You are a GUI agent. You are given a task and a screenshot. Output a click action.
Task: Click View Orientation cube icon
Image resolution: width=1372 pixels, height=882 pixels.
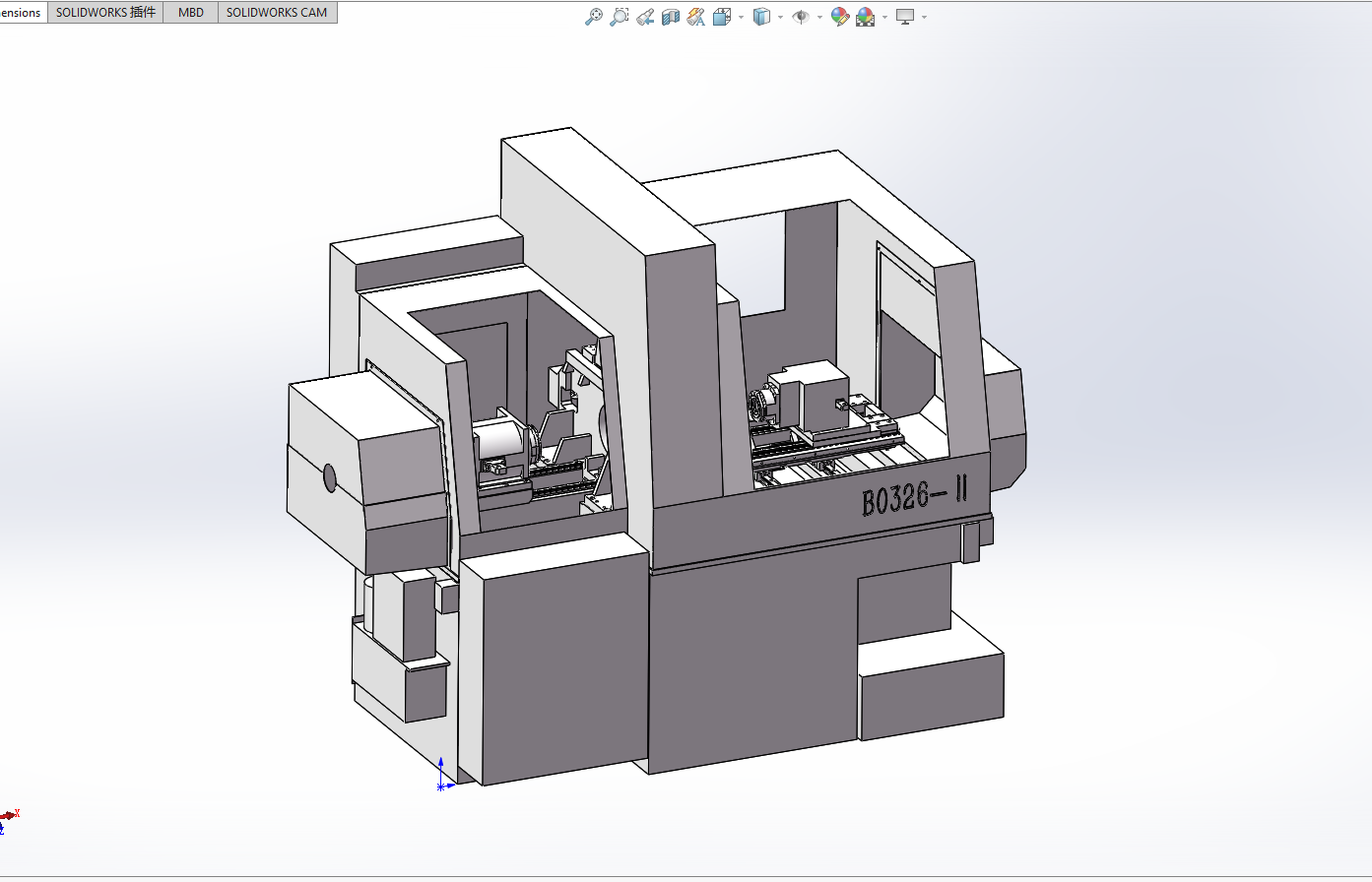[x=722, y=17]
